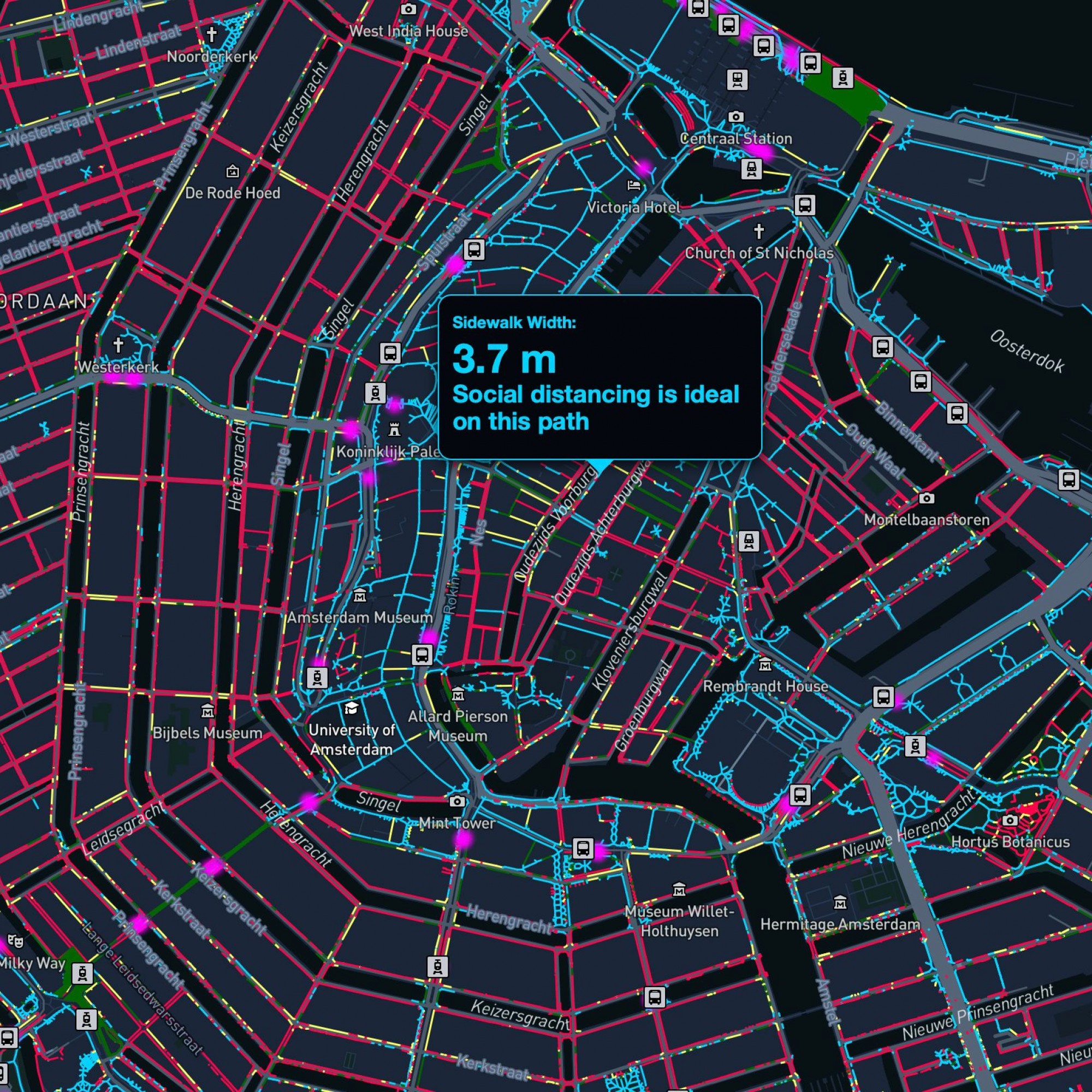This screenshot has width=1092, height=1092.
Task: Select the Nes street label
Action: coord(478,532)
